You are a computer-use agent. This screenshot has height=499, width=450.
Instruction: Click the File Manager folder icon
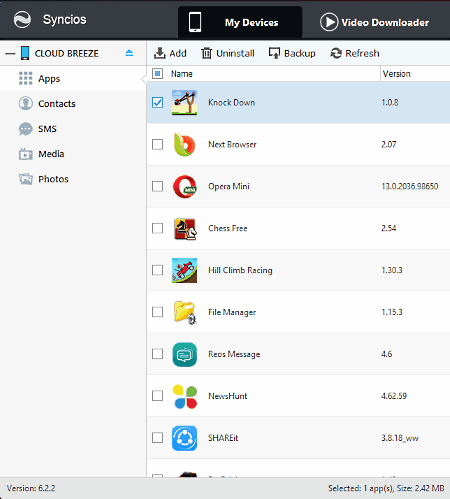click(185, 312)
